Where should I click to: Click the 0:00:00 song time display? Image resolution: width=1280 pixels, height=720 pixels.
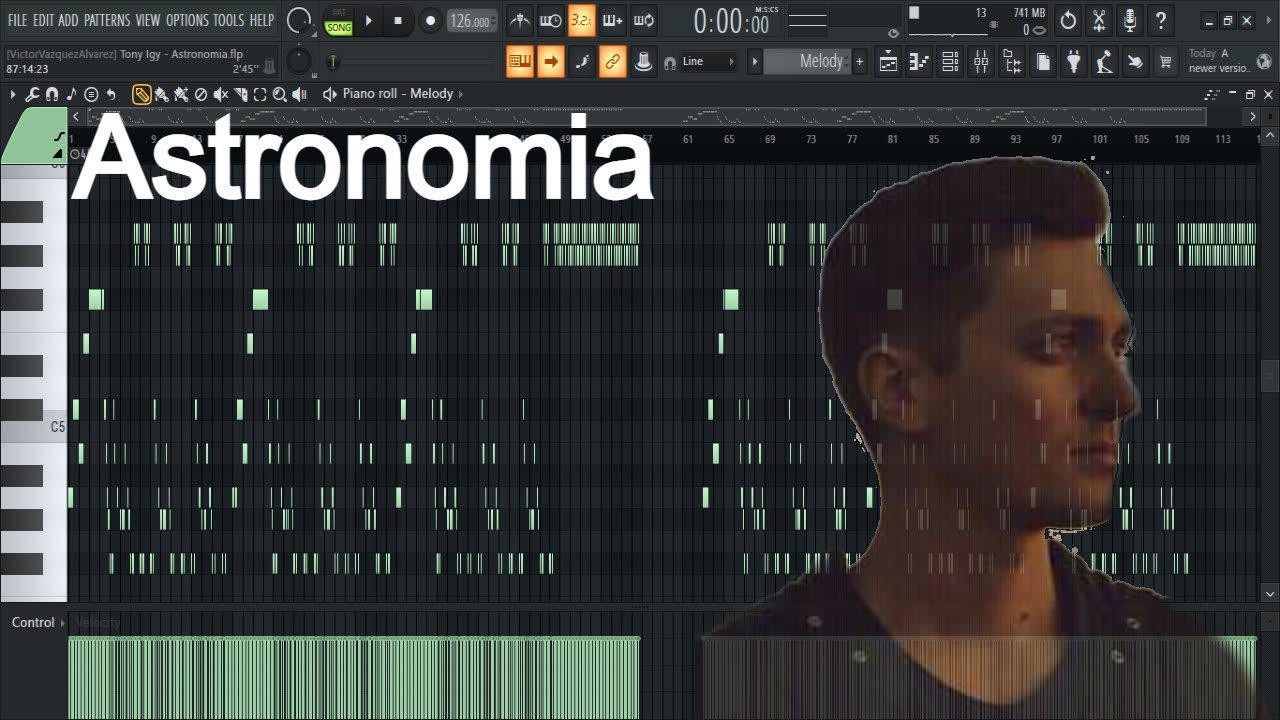coord(733,21)
